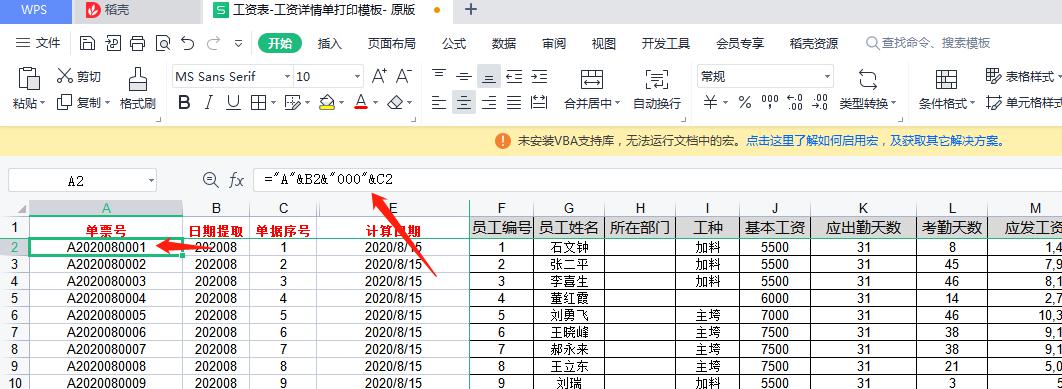Click the zoom magnifier beside fx
This screenshot has width=1062, height=389.
click(211, 180)
